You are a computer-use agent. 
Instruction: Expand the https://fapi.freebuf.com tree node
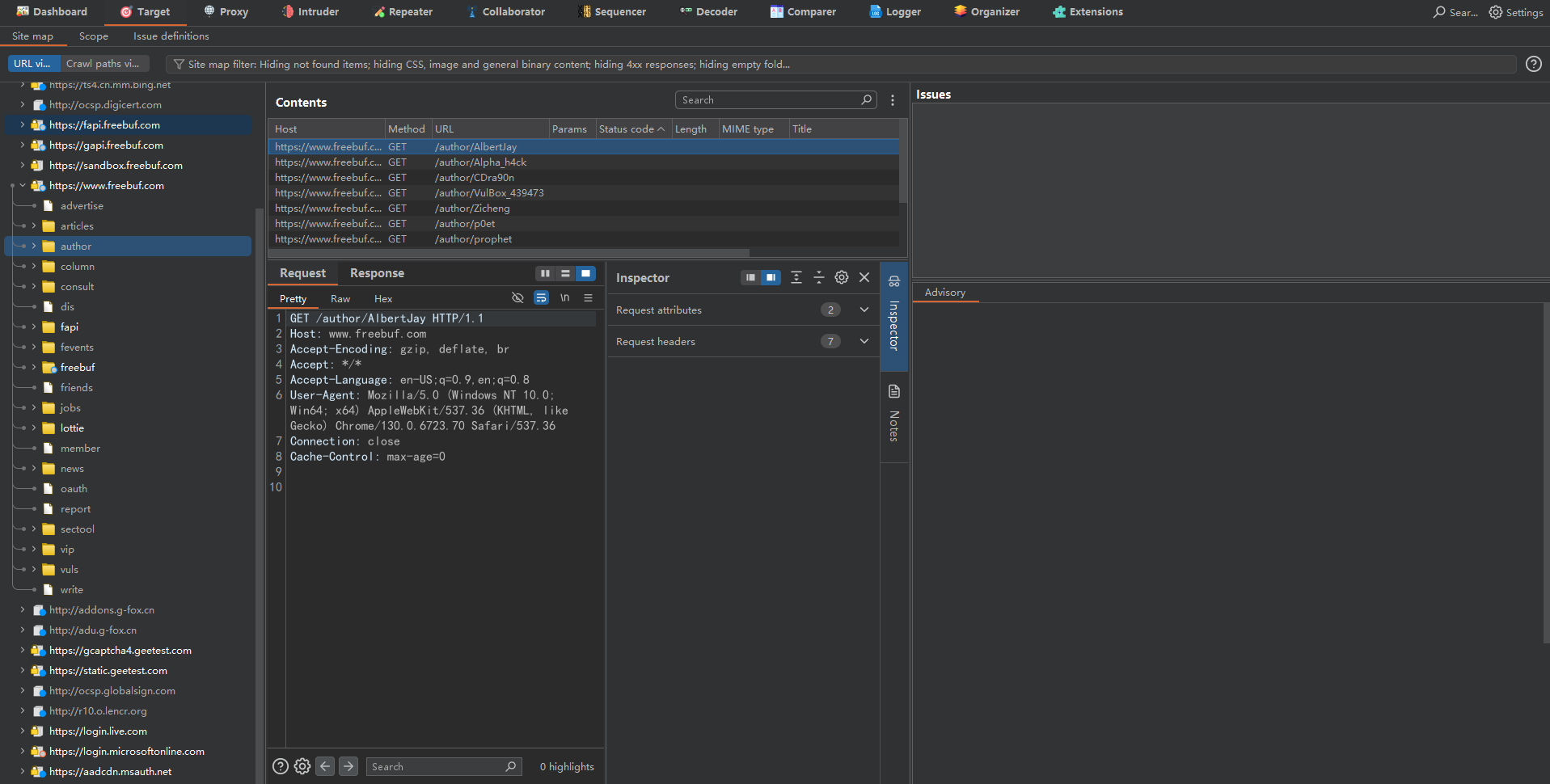click(x=23, y=125)
